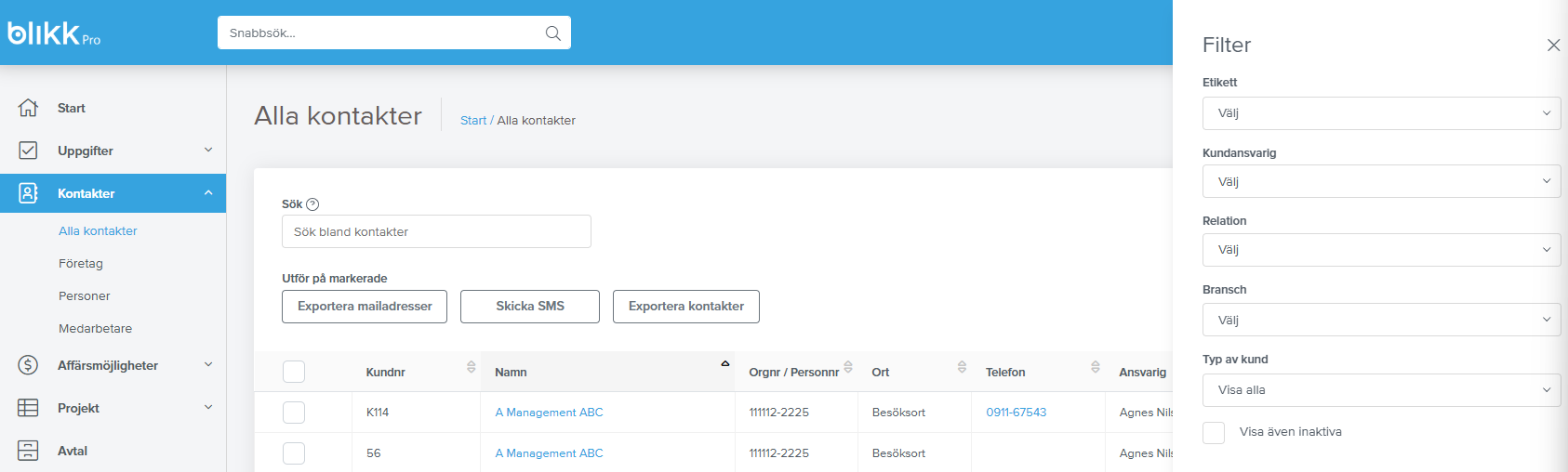Open the Etikett dropdown
This screenshot has height=472, width=1568.
[x=1381, y=113]
